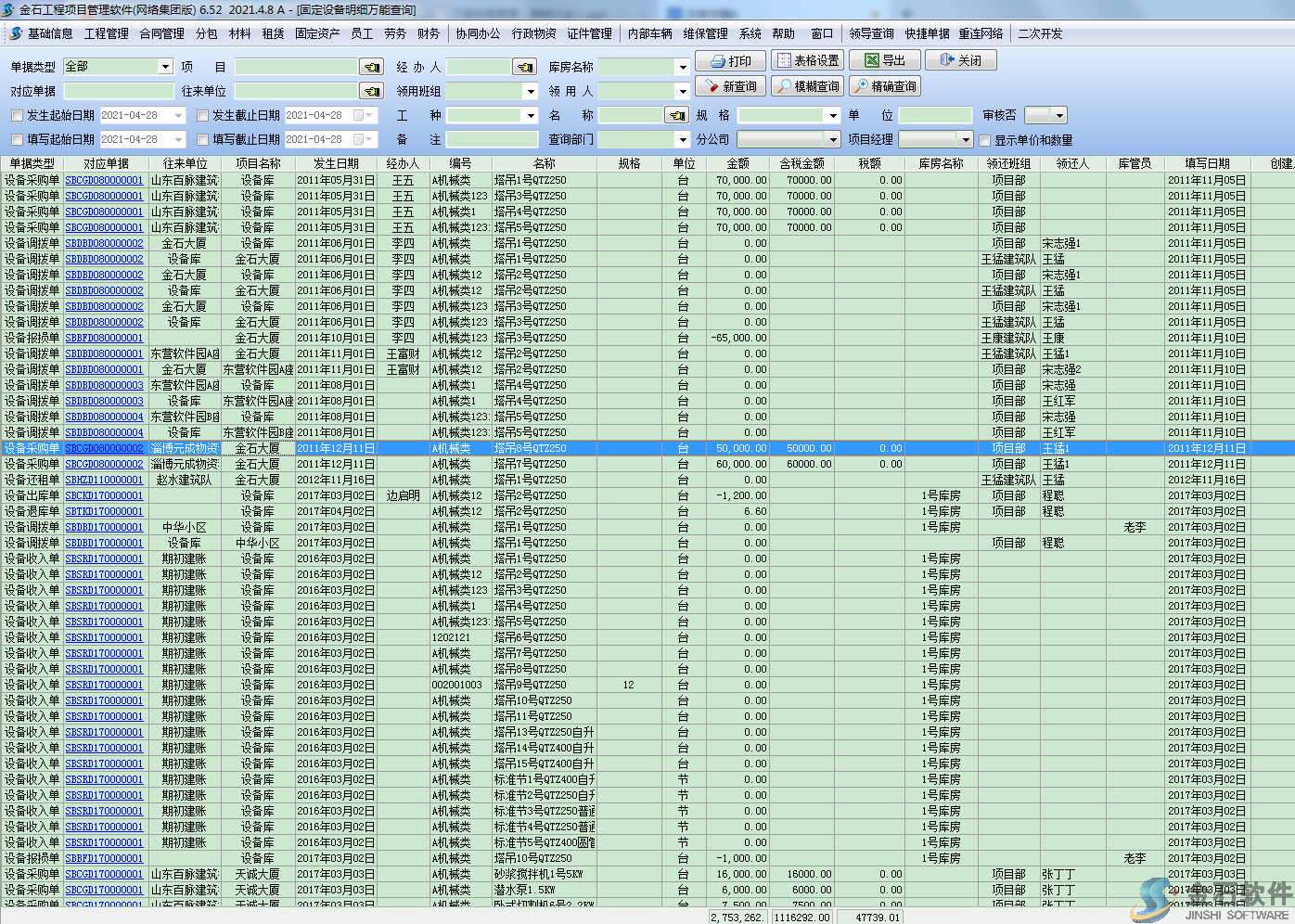
Task: Open the 审核否 dropdown
Action: coord(1059,116)
